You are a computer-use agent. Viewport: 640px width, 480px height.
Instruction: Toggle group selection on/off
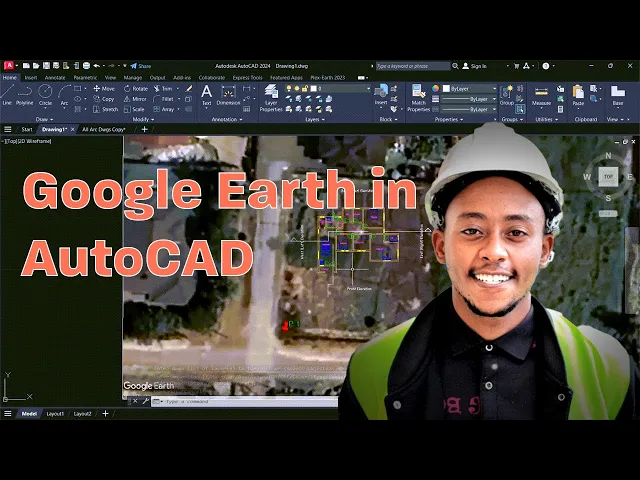(520, 109)
